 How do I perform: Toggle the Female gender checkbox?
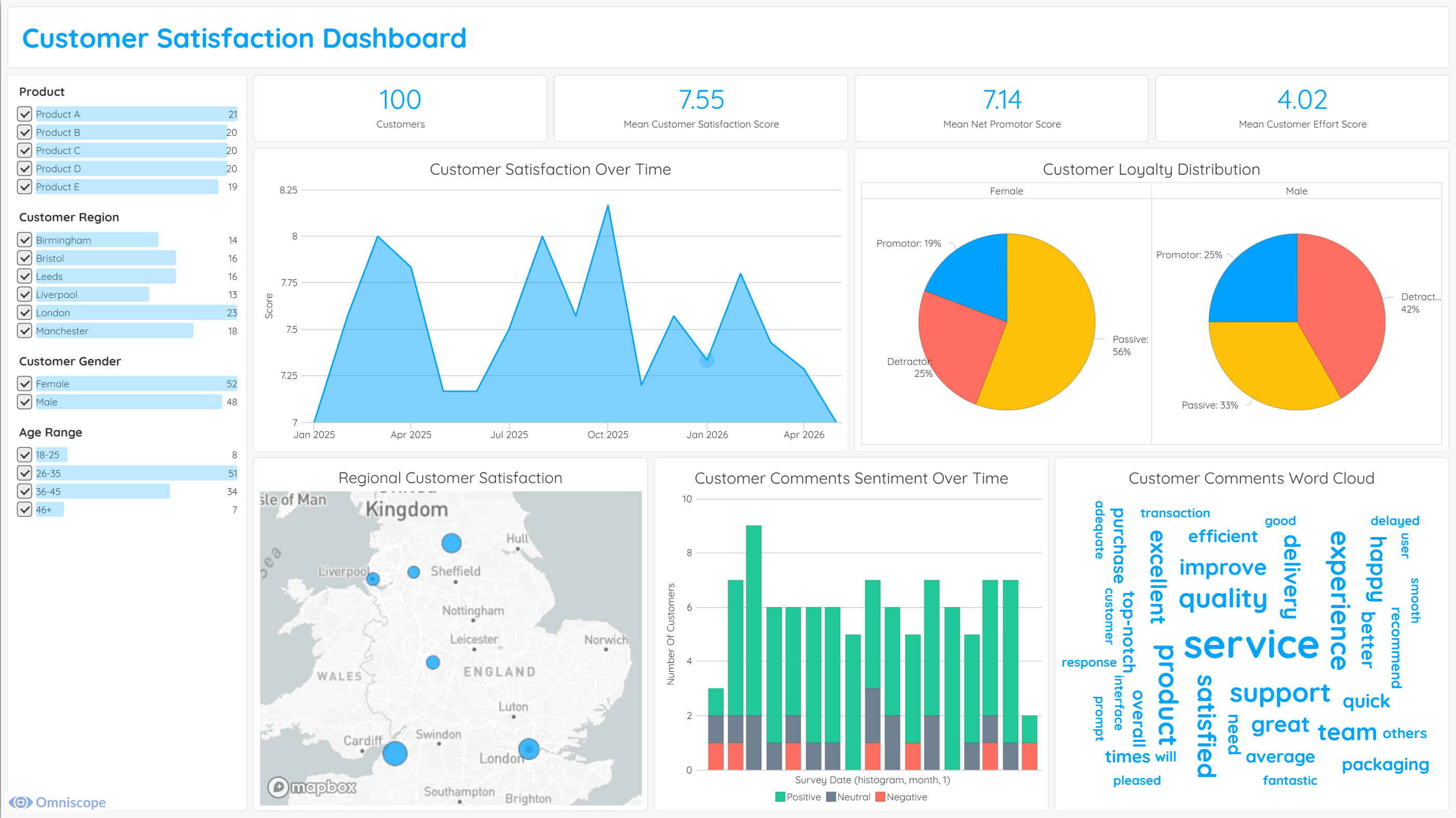click(x=24, y=384)
